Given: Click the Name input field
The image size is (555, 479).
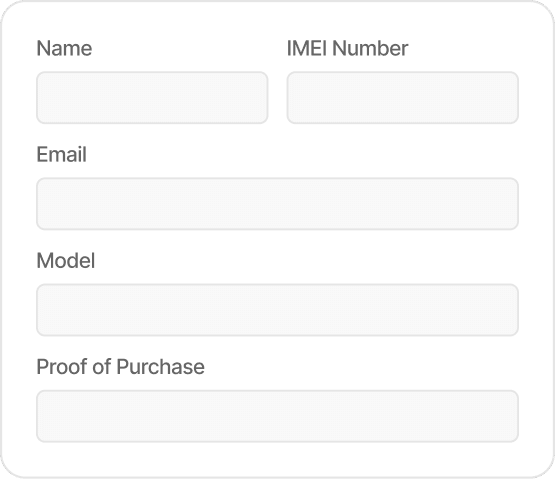Looking at the screenshot, I should 152,98.
